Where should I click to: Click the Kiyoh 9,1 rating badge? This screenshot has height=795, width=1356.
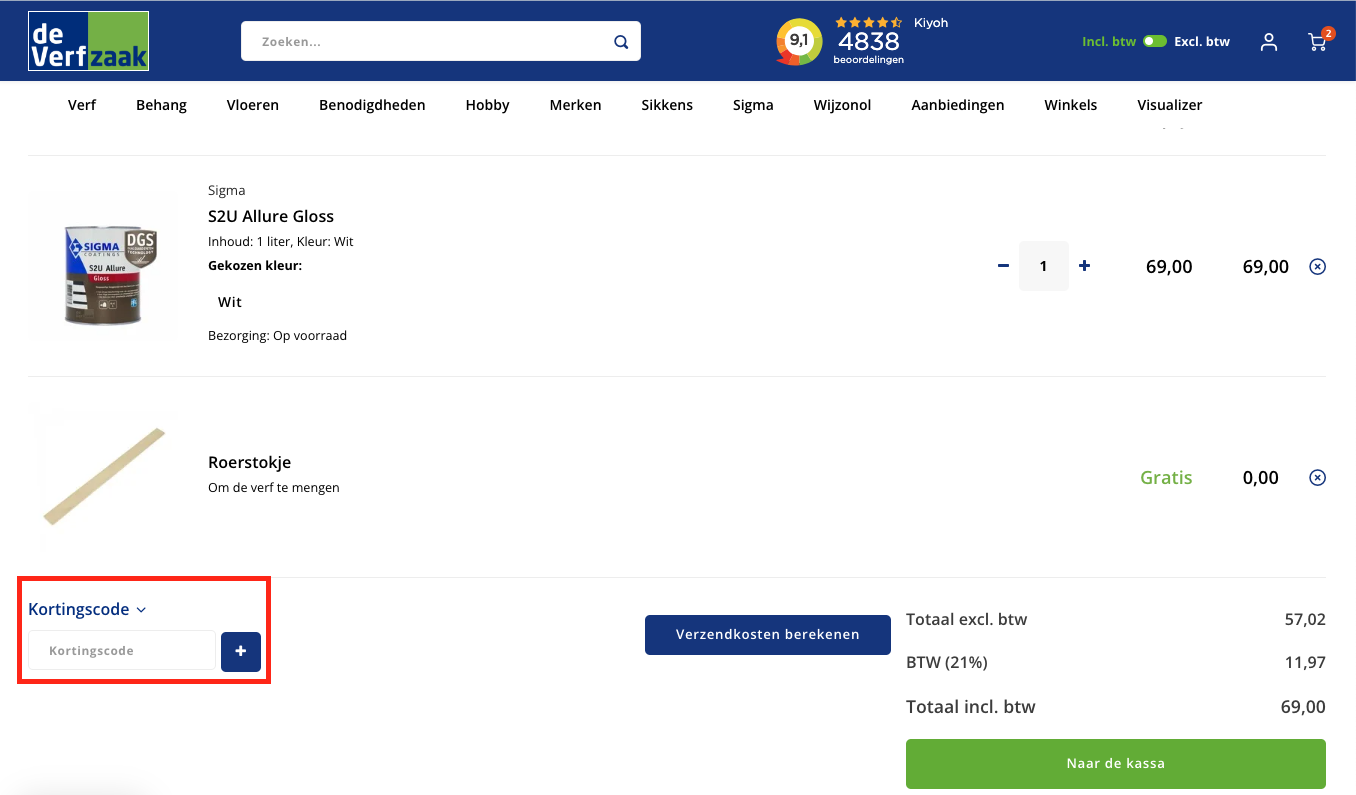[x=798, y=42]
